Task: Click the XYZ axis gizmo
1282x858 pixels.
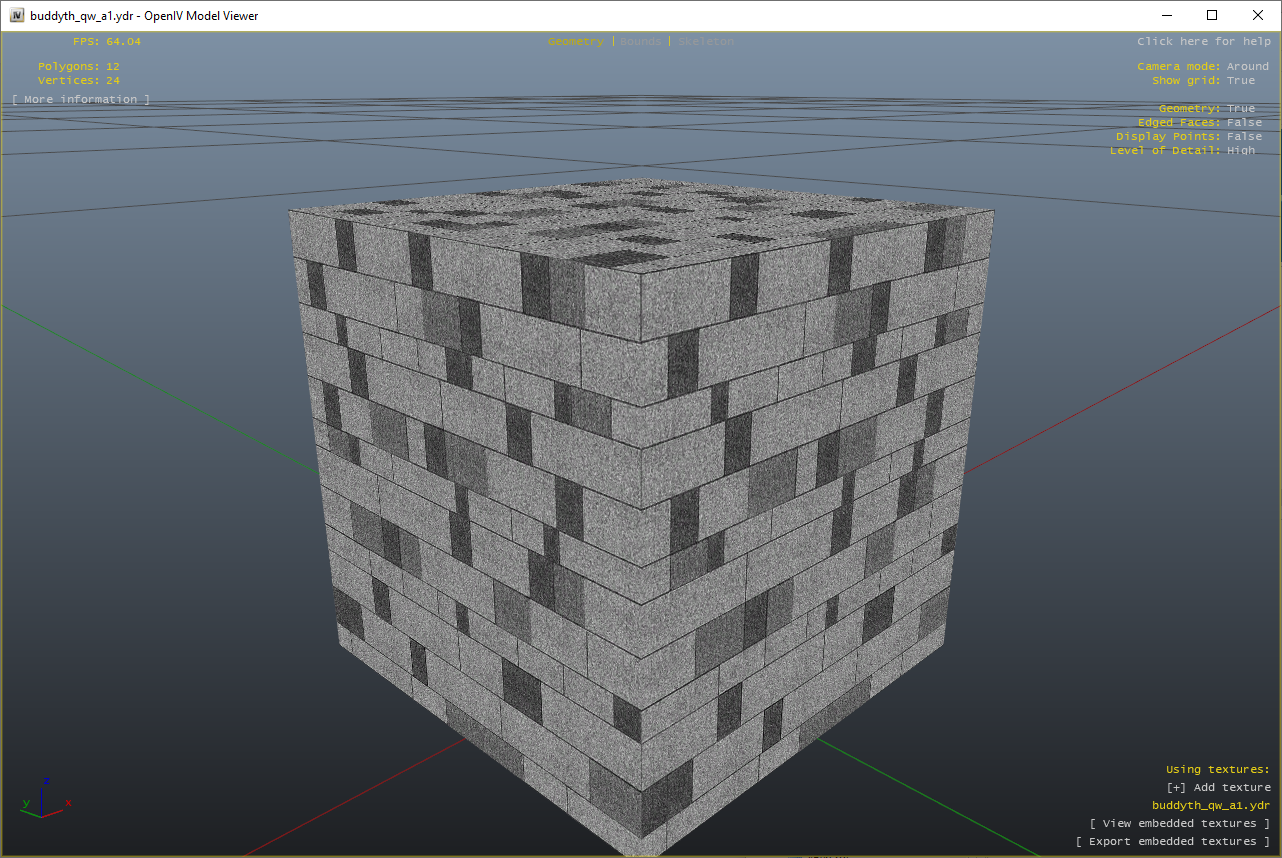Action: 45,798
